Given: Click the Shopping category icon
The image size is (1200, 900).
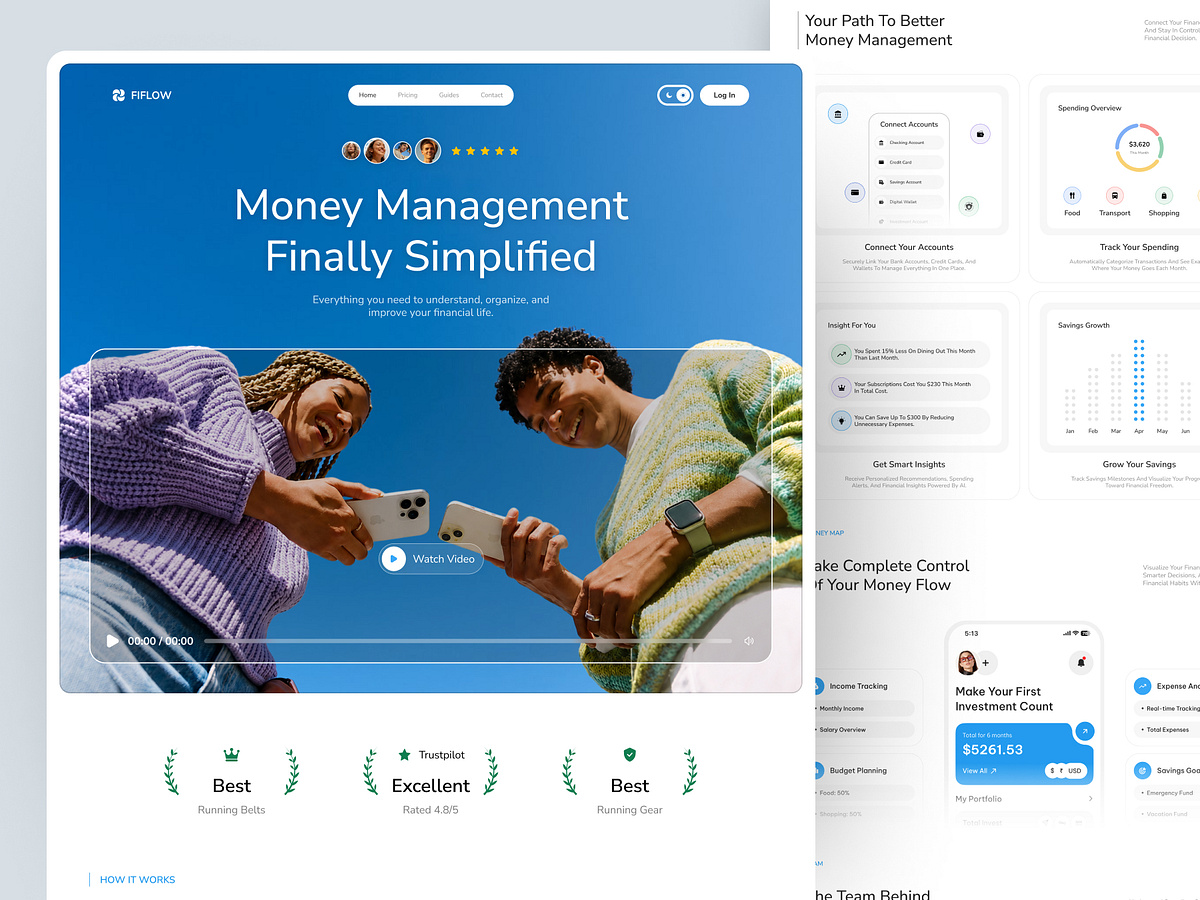Looking at the screenshot, I should (1164, 196).
